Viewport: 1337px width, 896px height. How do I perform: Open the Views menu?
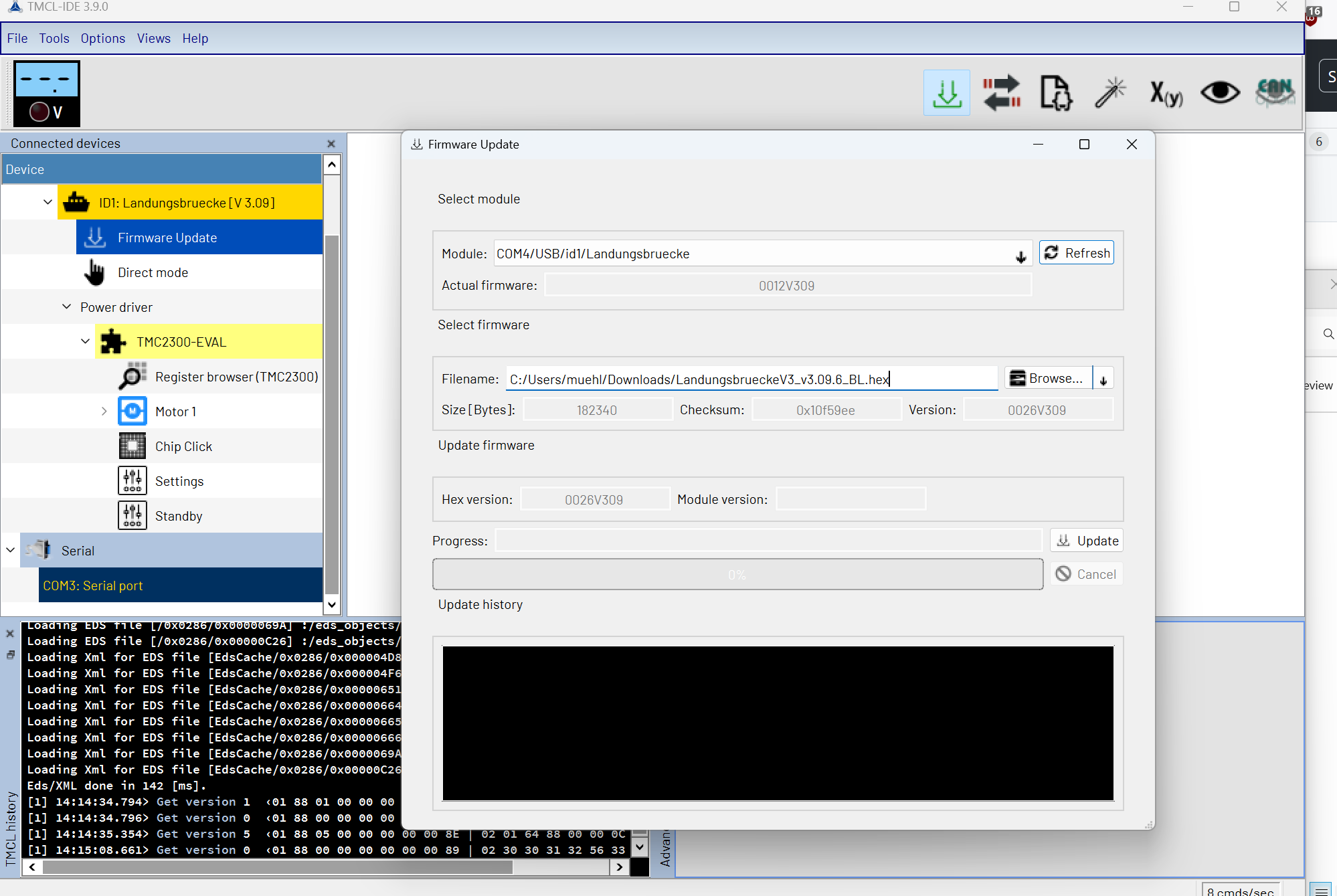pos(153,38)
